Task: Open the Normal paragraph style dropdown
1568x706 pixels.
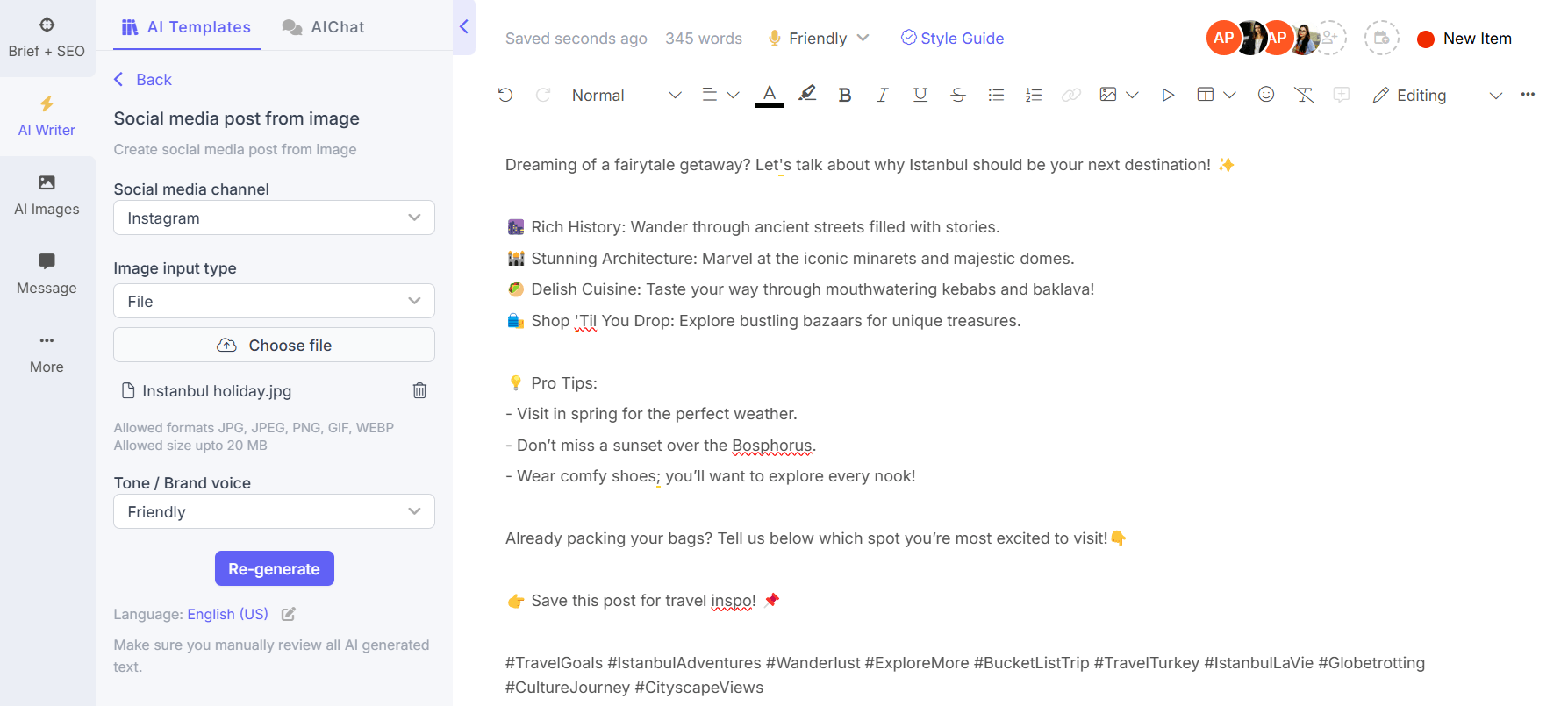Action: point(626,95)
